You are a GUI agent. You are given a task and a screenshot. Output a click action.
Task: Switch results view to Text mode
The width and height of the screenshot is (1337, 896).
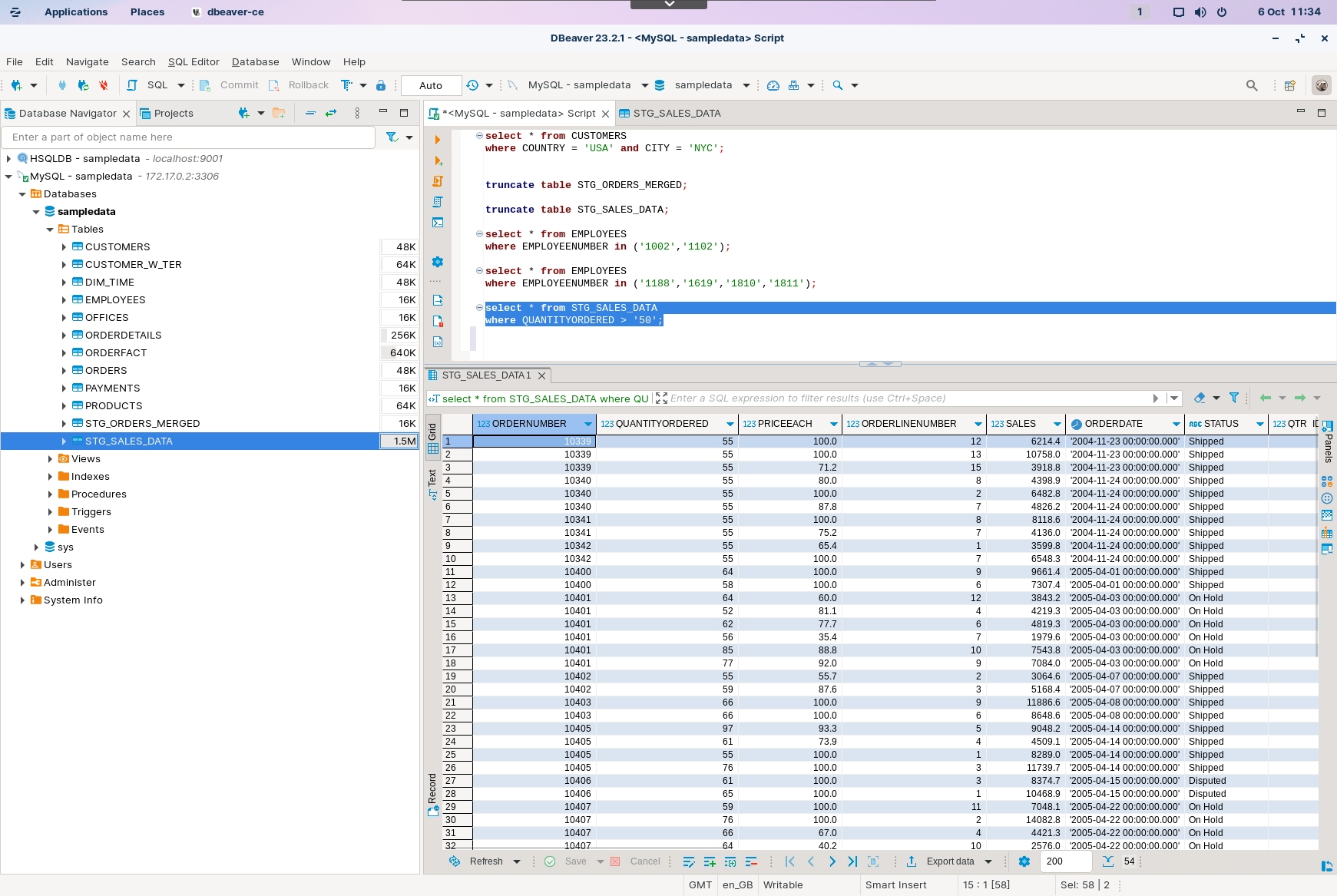point(432,484)
